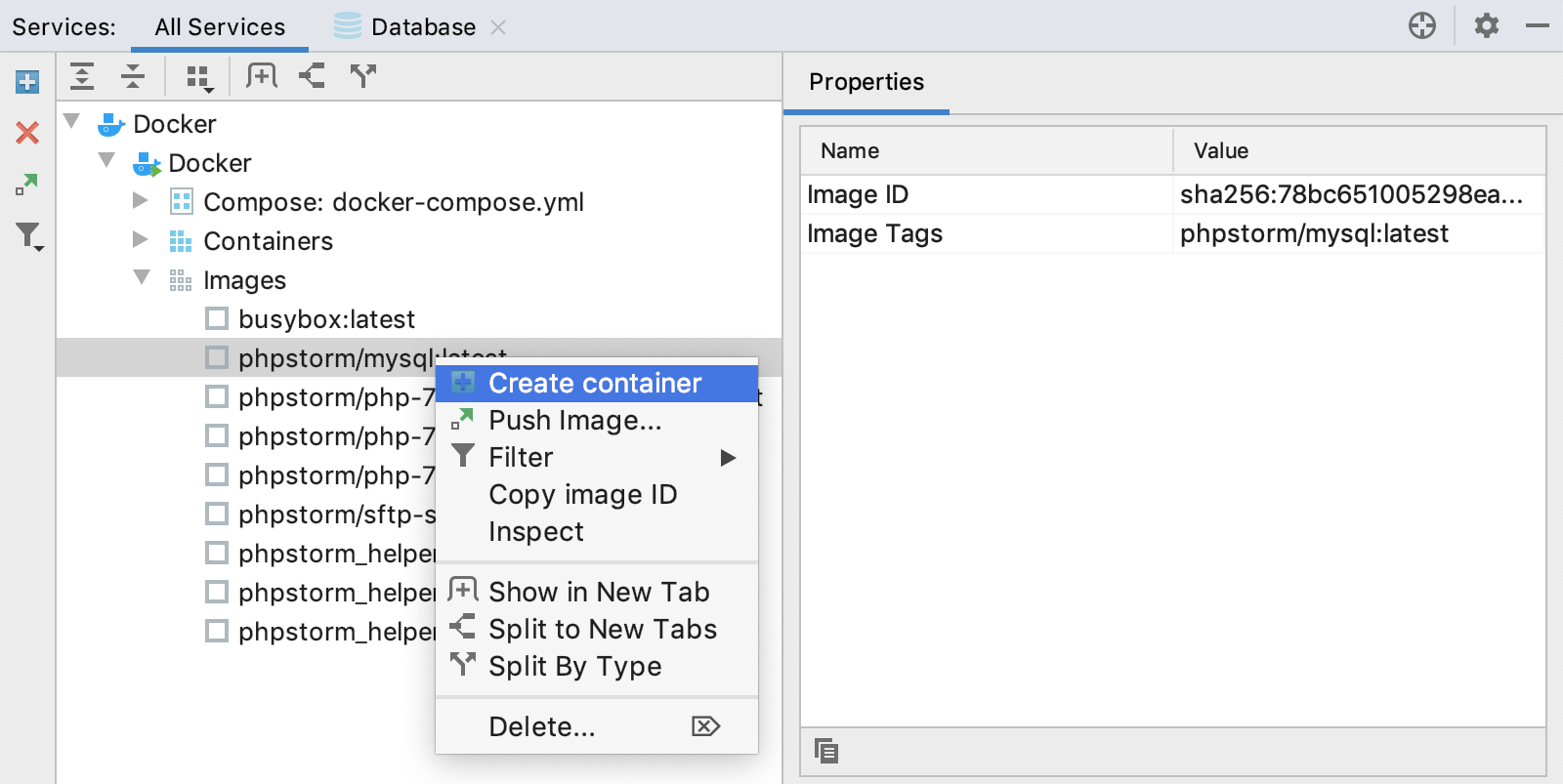Click the Collapse All toolbar icon
The image size is (1563, 784).
coord(133,76)
